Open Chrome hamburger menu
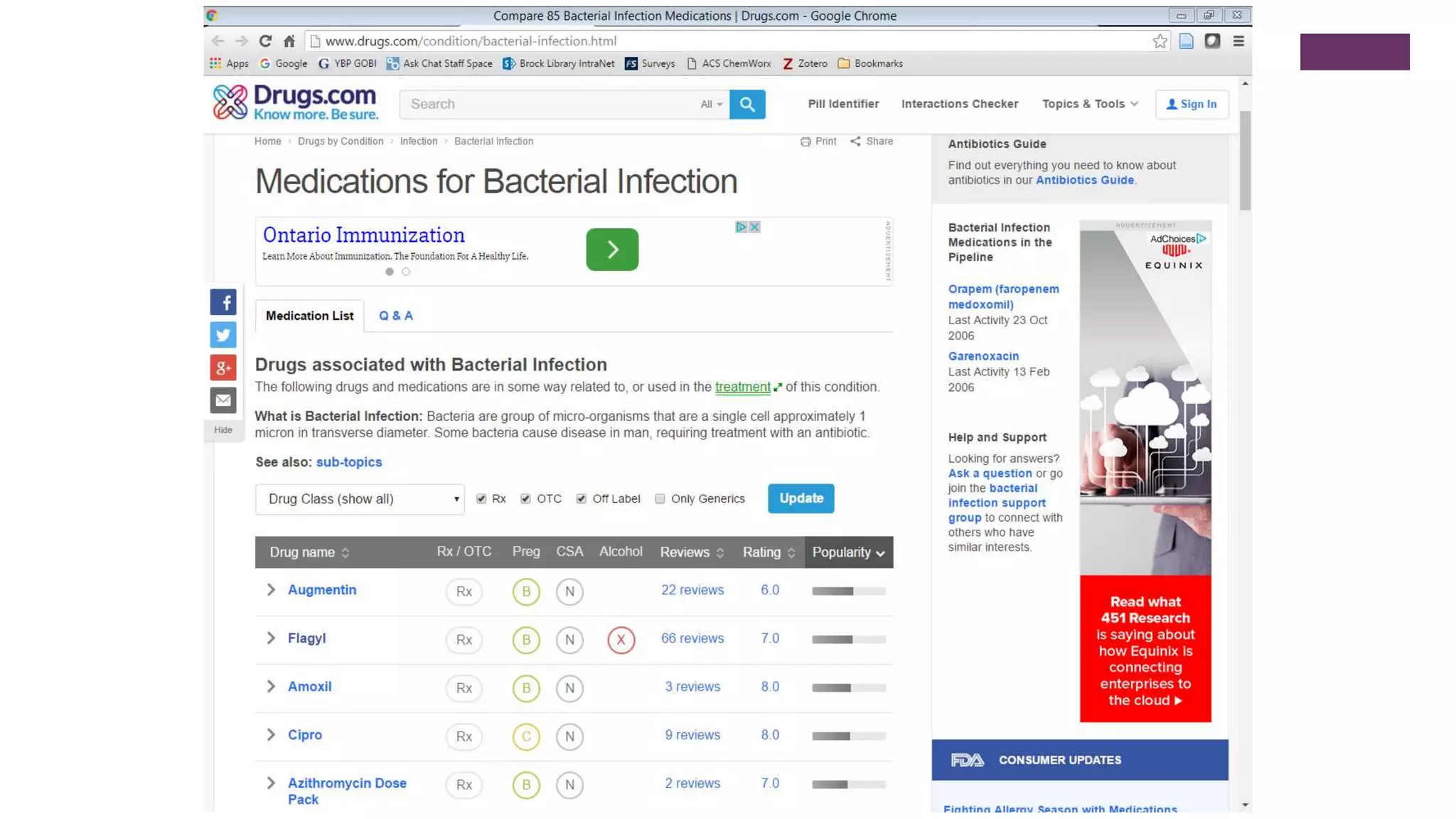This screenshot has height=819, width=1456. point(1238,41)
